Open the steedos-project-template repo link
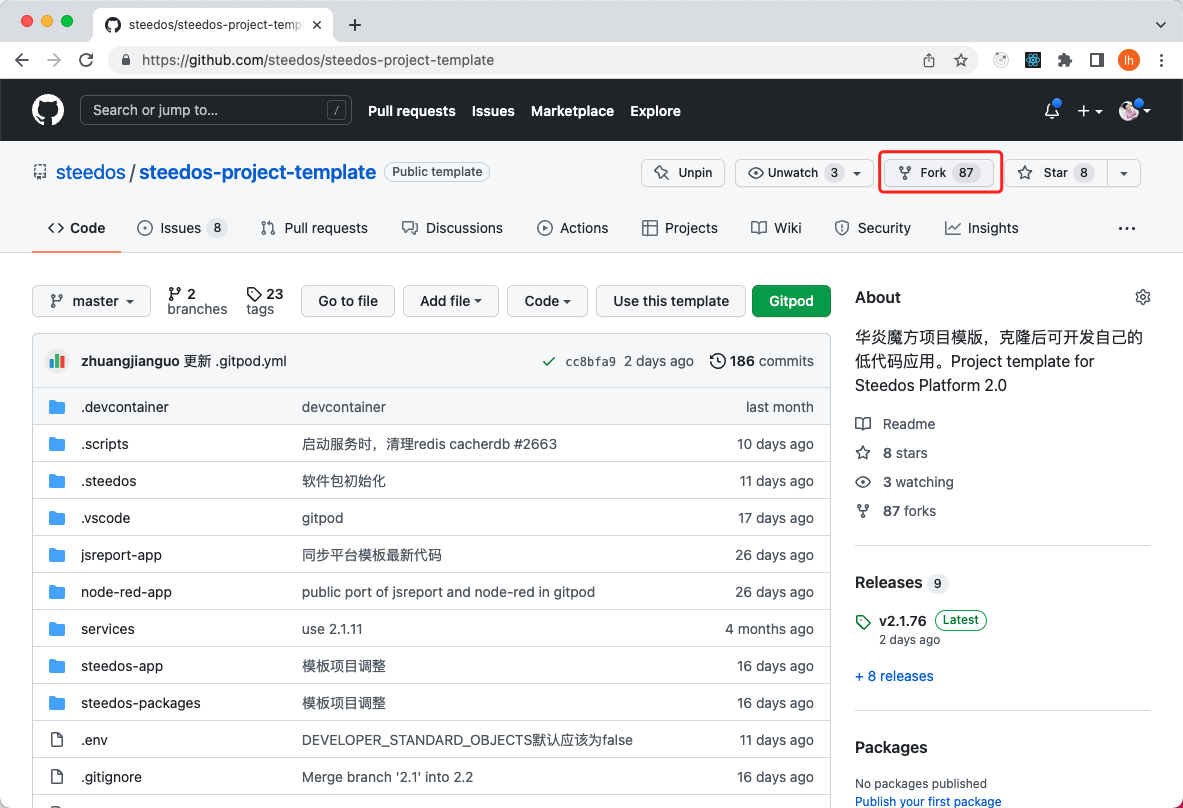This screenshot has width=1183, height=808. (257, 172)
